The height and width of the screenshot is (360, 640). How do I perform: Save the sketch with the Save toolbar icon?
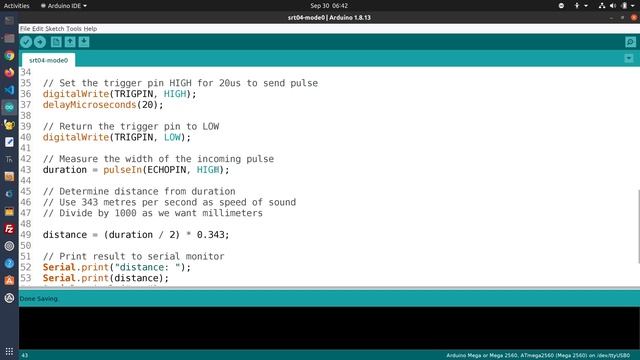84,42
